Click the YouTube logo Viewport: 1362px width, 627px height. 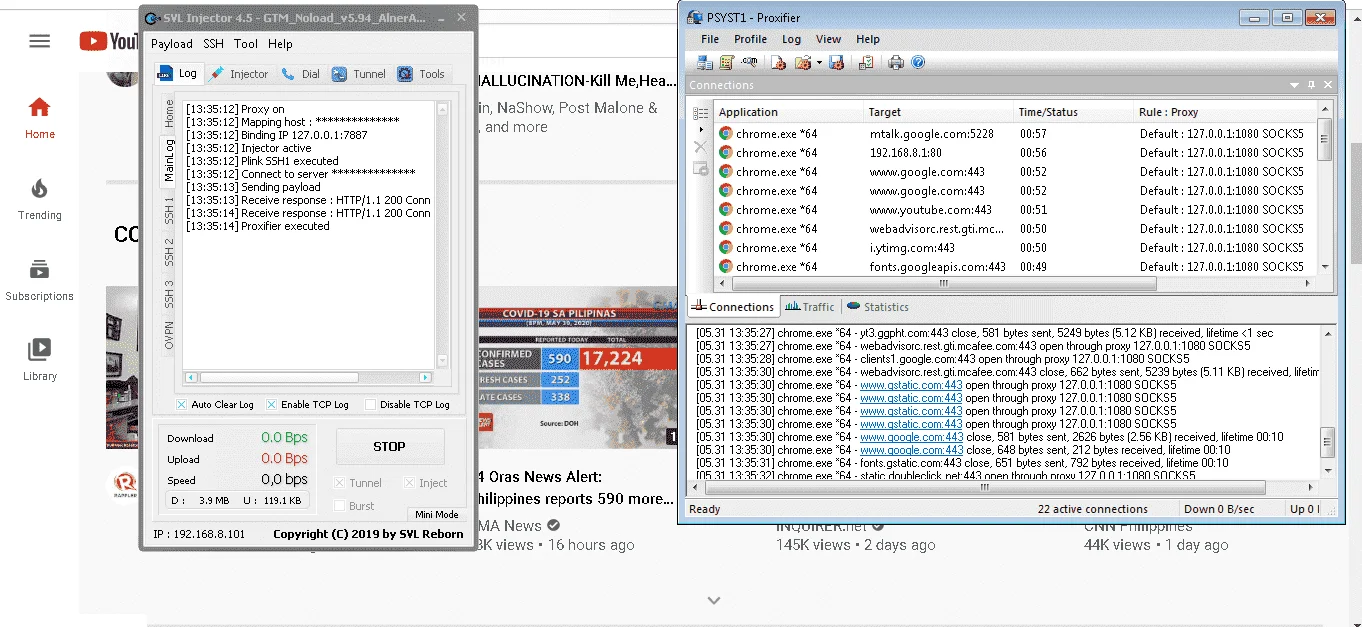[x=109, y=41]
